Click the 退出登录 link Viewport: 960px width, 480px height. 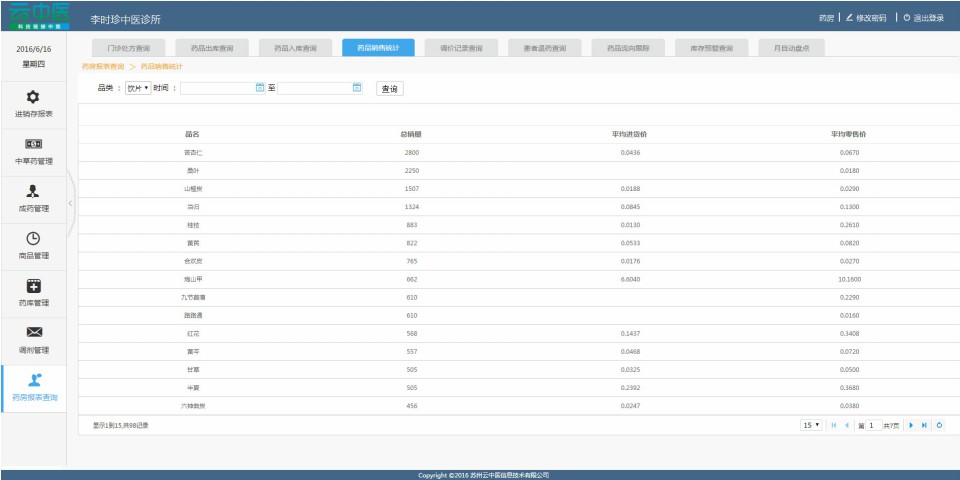(x=922, y=18)
